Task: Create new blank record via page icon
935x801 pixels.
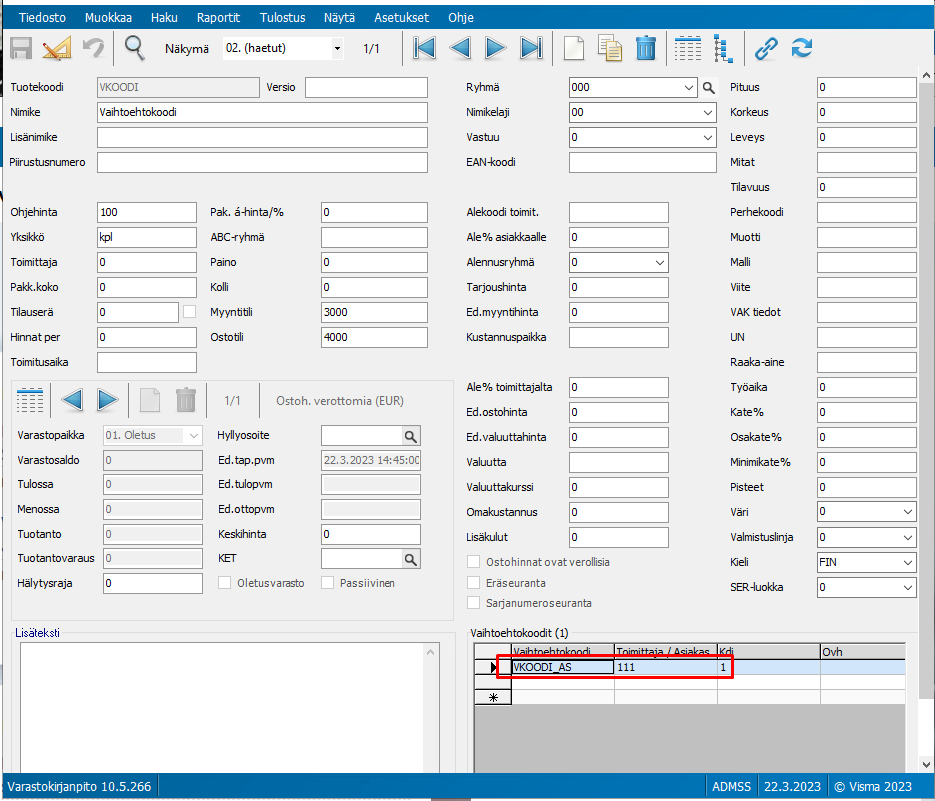Action: (x=573, y=48)
